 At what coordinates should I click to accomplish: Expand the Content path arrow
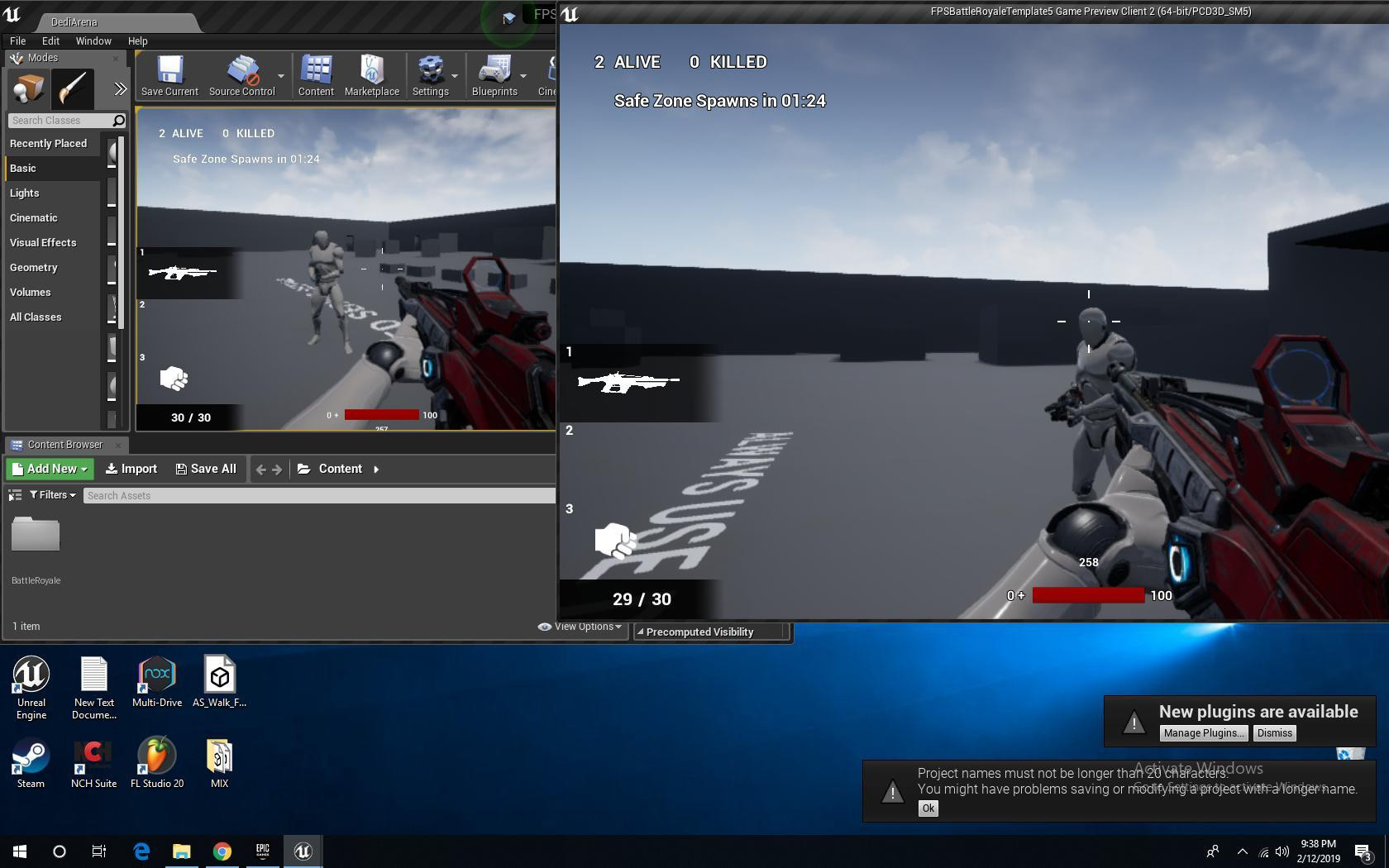376,470
